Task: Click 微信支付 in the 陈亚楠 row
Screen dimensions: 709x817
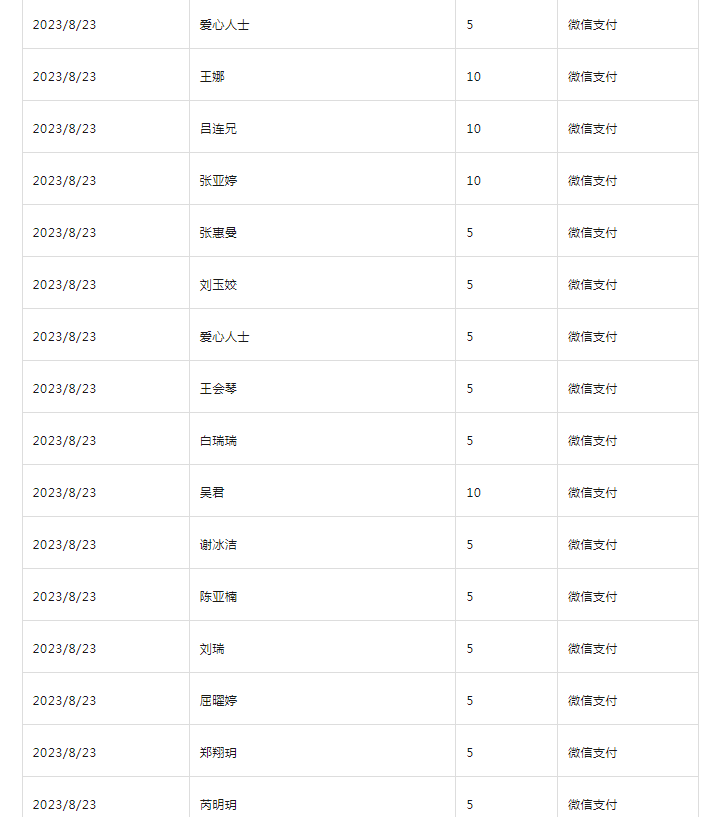Action: [592, 597]
